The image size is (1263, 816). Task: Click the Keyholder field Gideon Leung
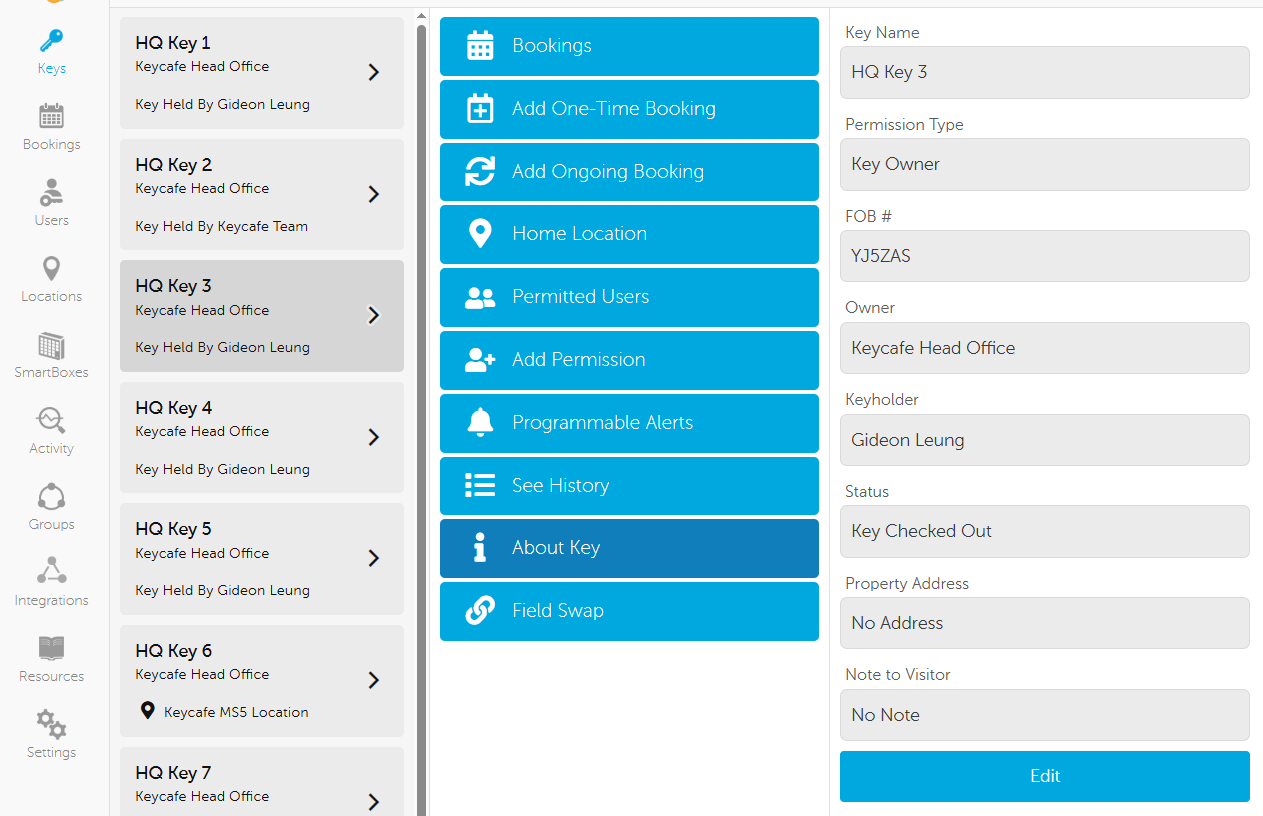click(1045, 440)
